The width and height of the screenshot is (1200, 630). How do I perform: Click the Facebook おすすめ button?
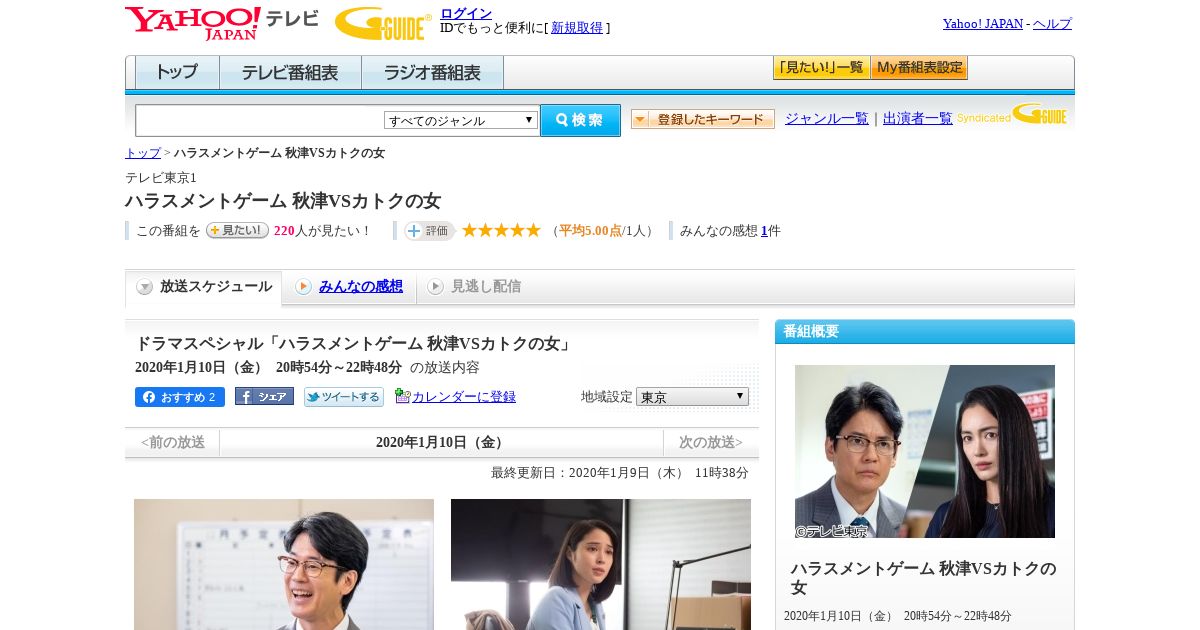click(x=180, y=397)
